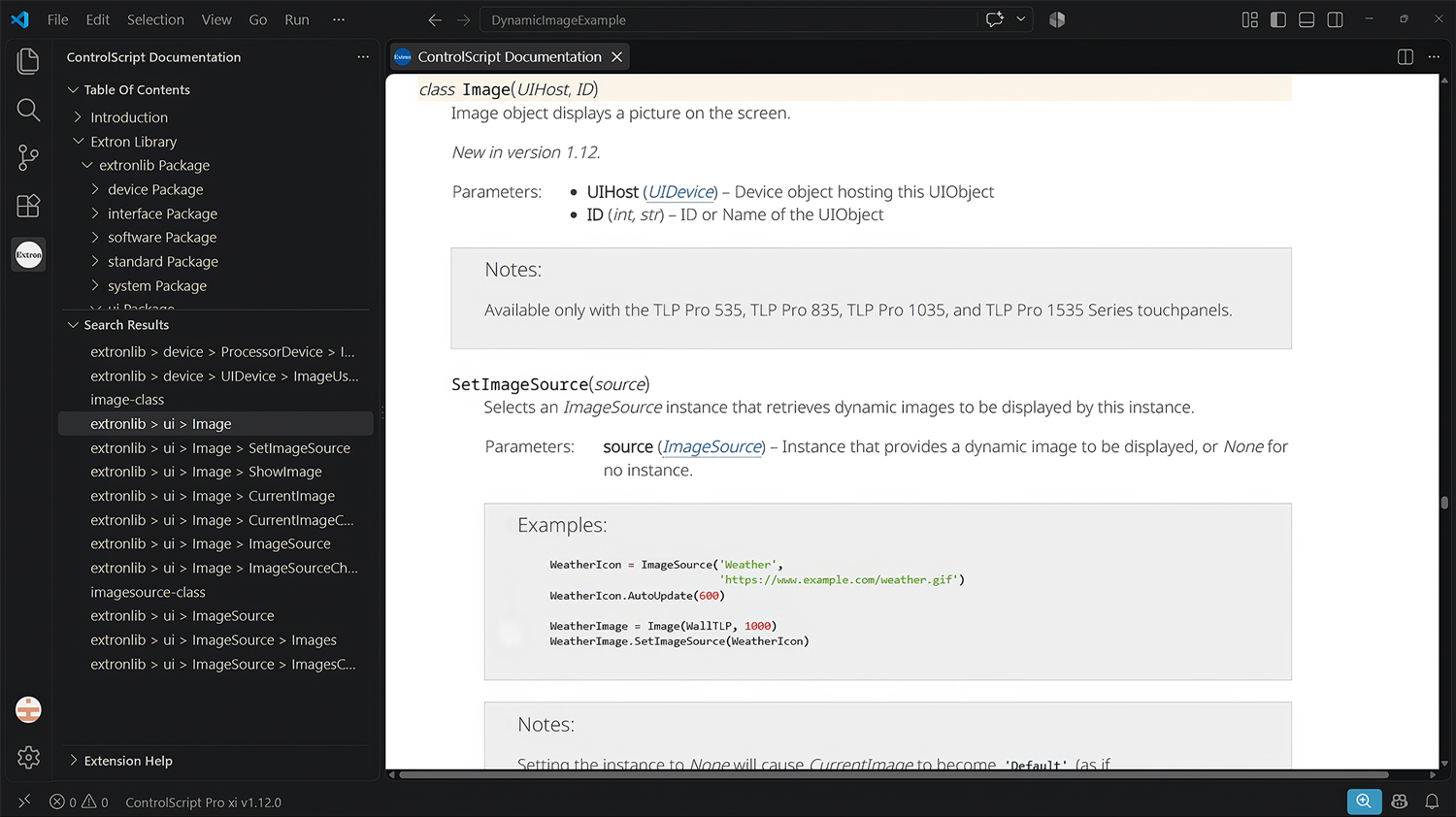
Task: Open the Selection menu
Action: click(x=155, y=19)
